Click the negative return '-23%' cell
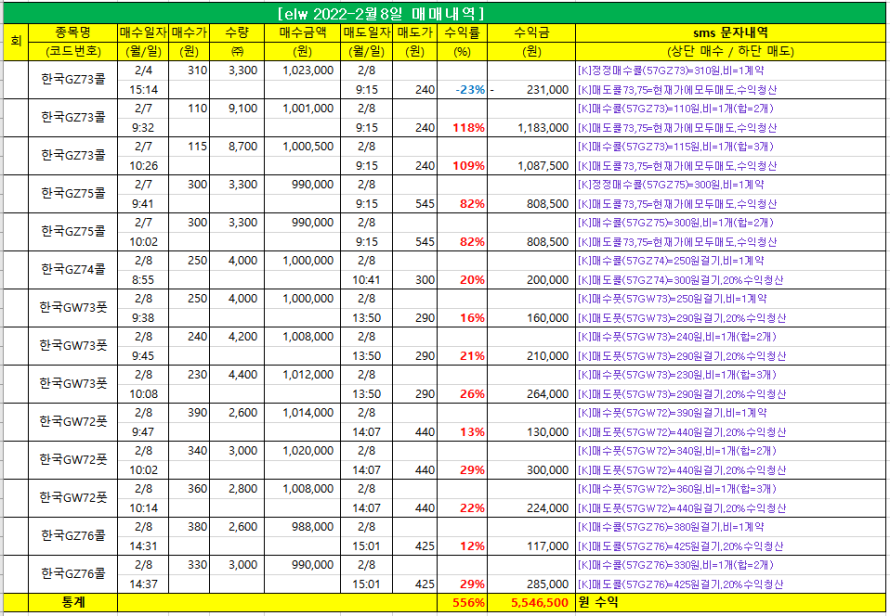Screen dimensions: 890x616 pyautogui.click(x=462, y=90)
